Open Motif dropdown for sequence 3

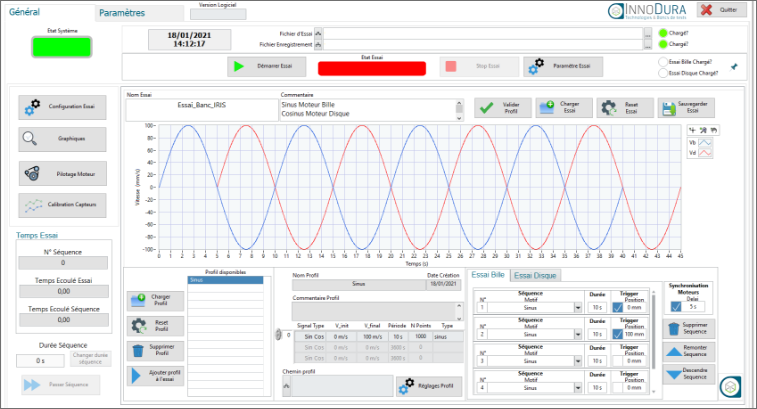578,361
